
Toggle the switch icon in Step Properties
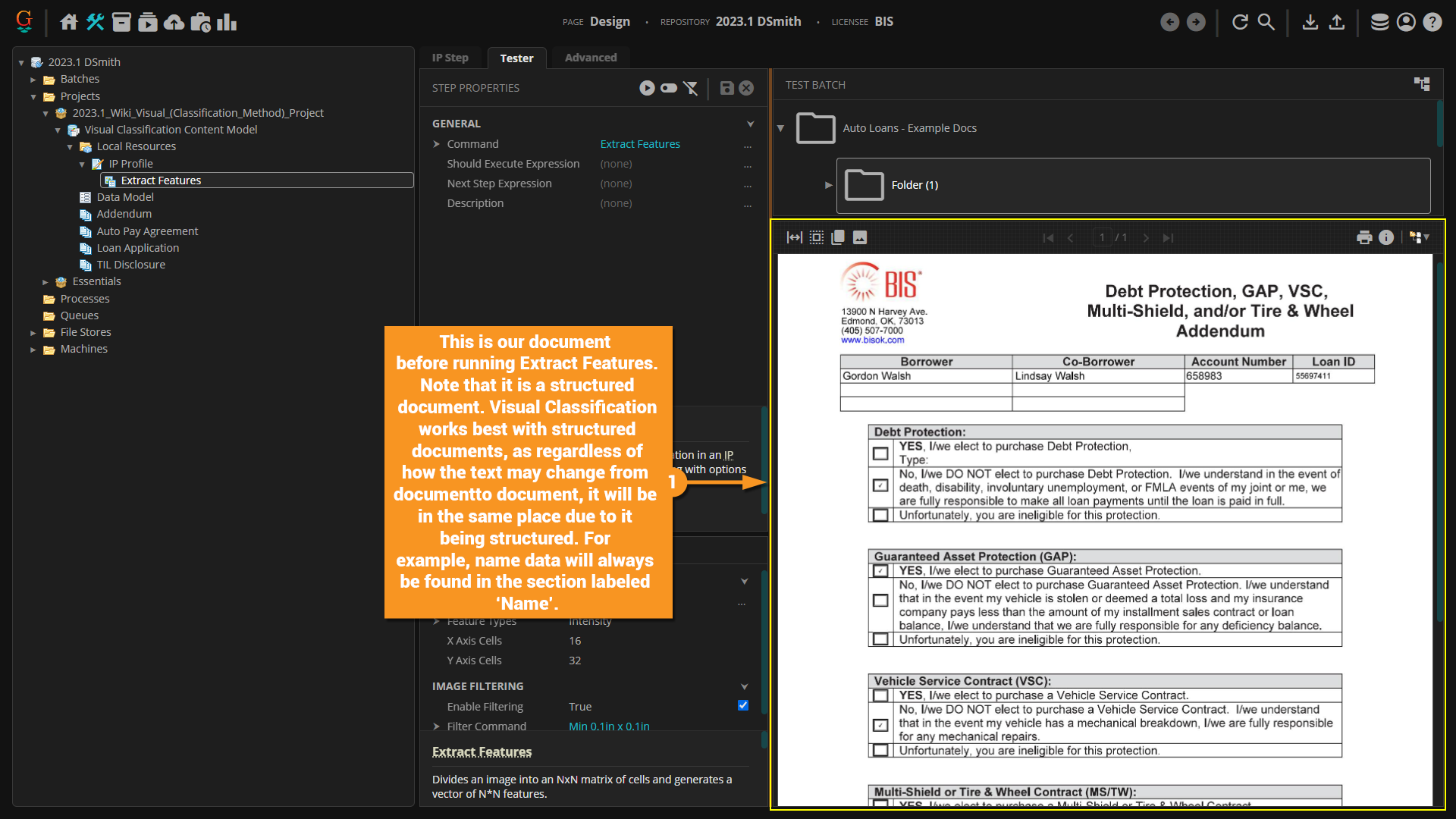(668, 88)
